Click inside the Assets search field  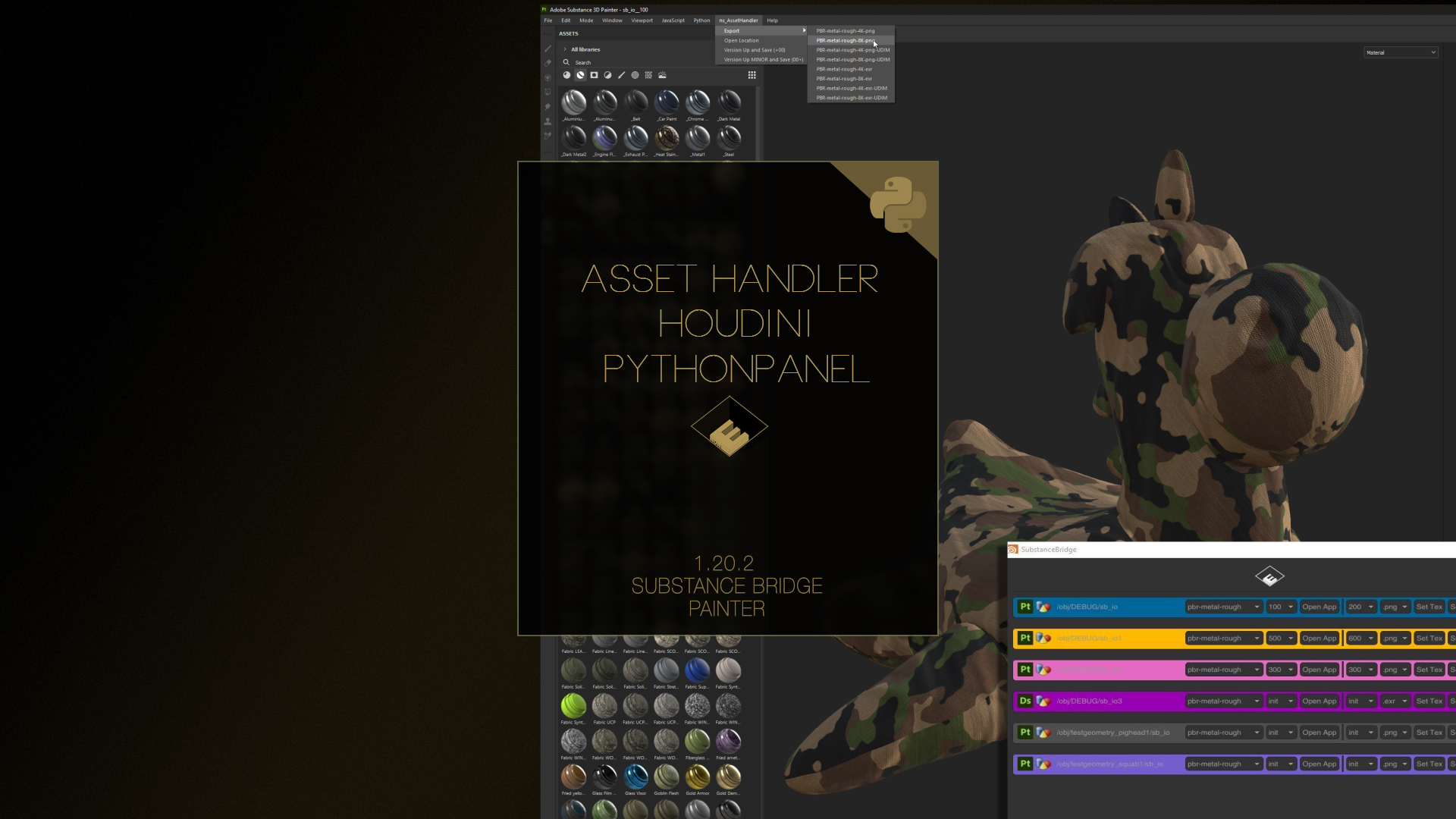coord(607,62)
